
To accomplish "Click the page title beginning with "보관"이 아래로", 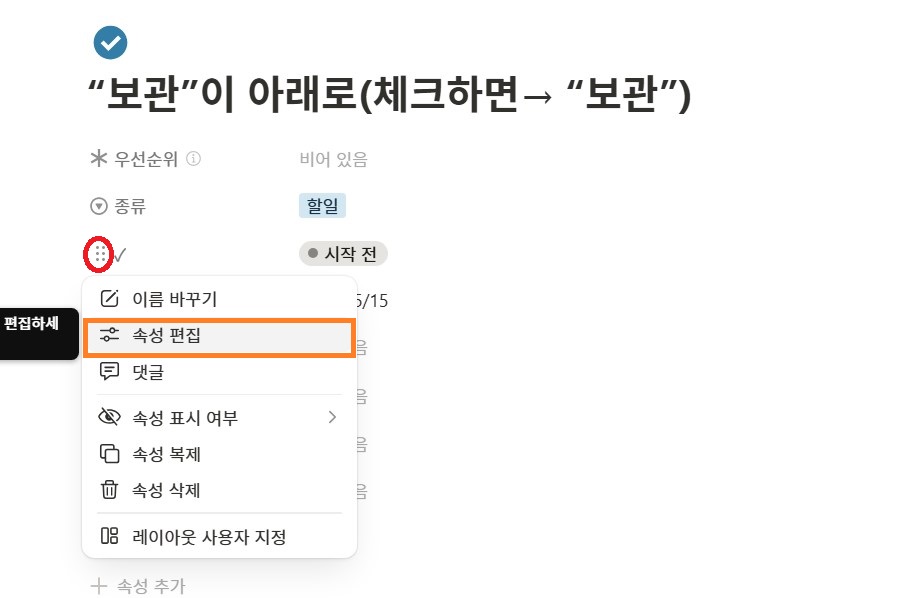I will click(x=390, y=96).
